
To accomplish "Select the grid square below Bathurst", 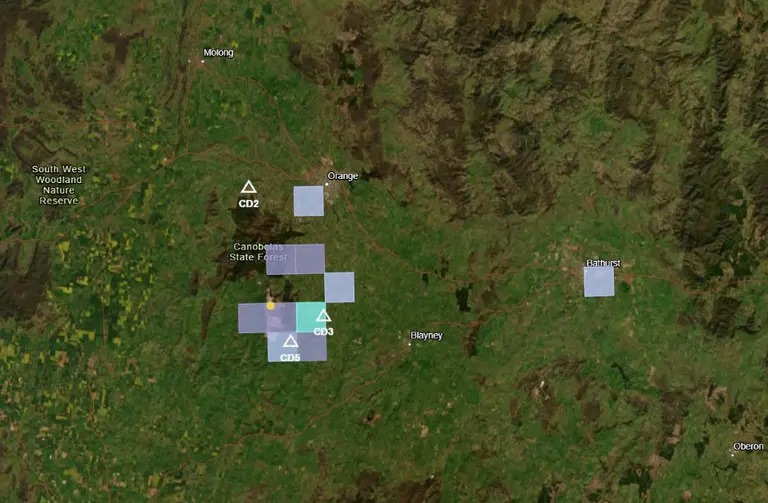I will pyautogui.click(x=599, y=282).
